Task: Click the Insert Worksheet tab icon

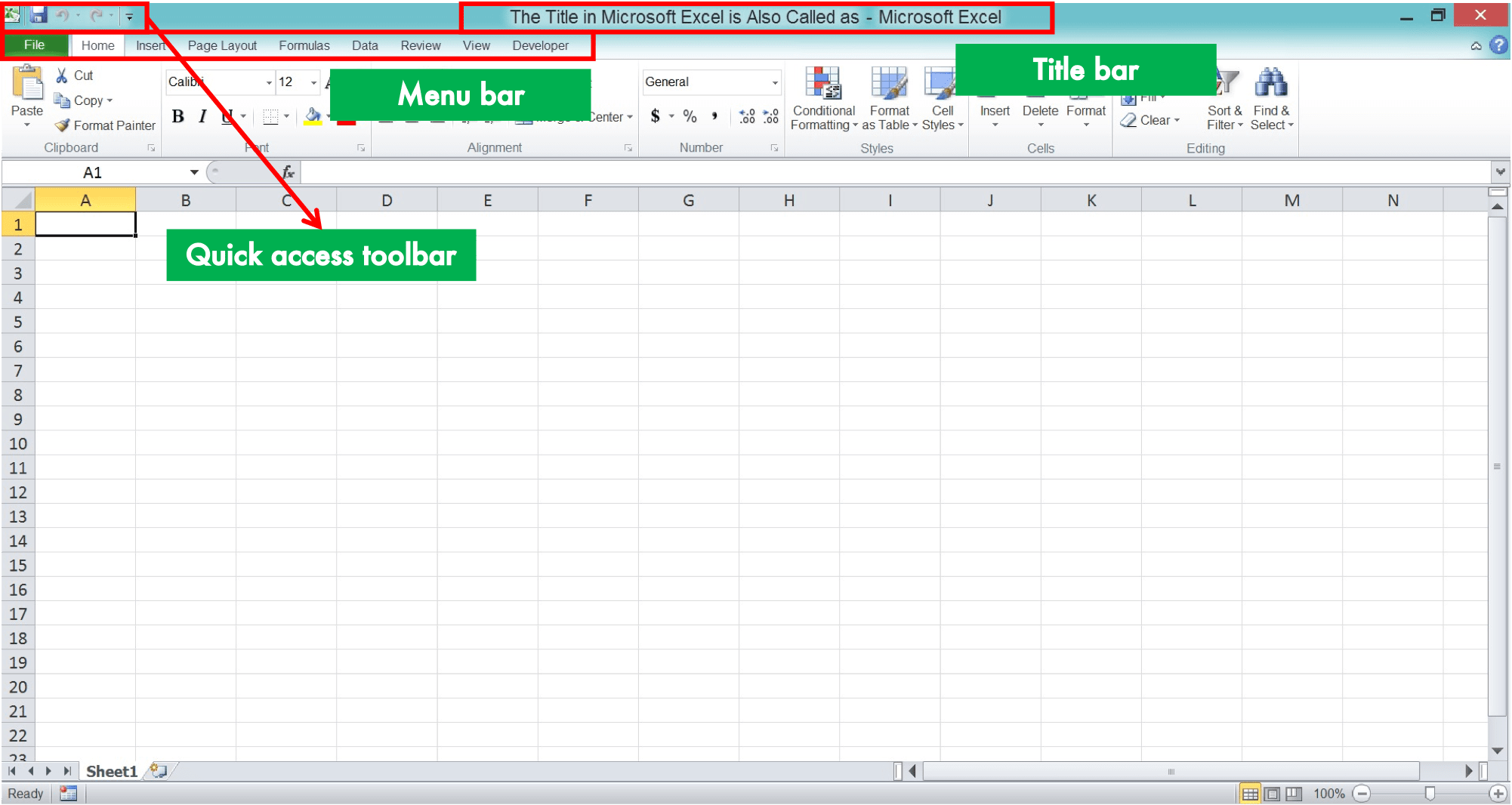Action: (159, 771)
